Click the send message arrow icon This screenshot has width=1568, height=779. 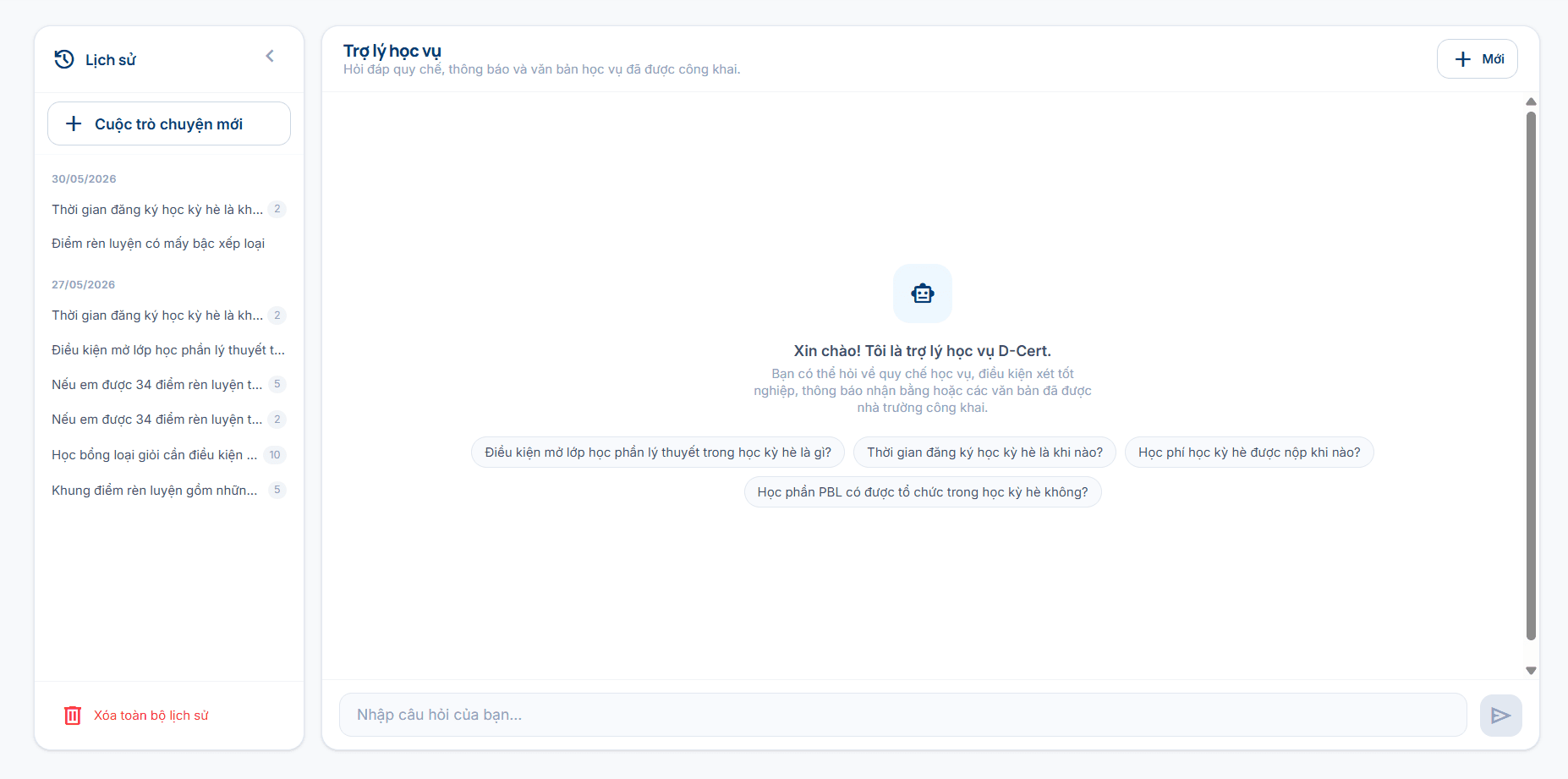(x=1500, y=716)
